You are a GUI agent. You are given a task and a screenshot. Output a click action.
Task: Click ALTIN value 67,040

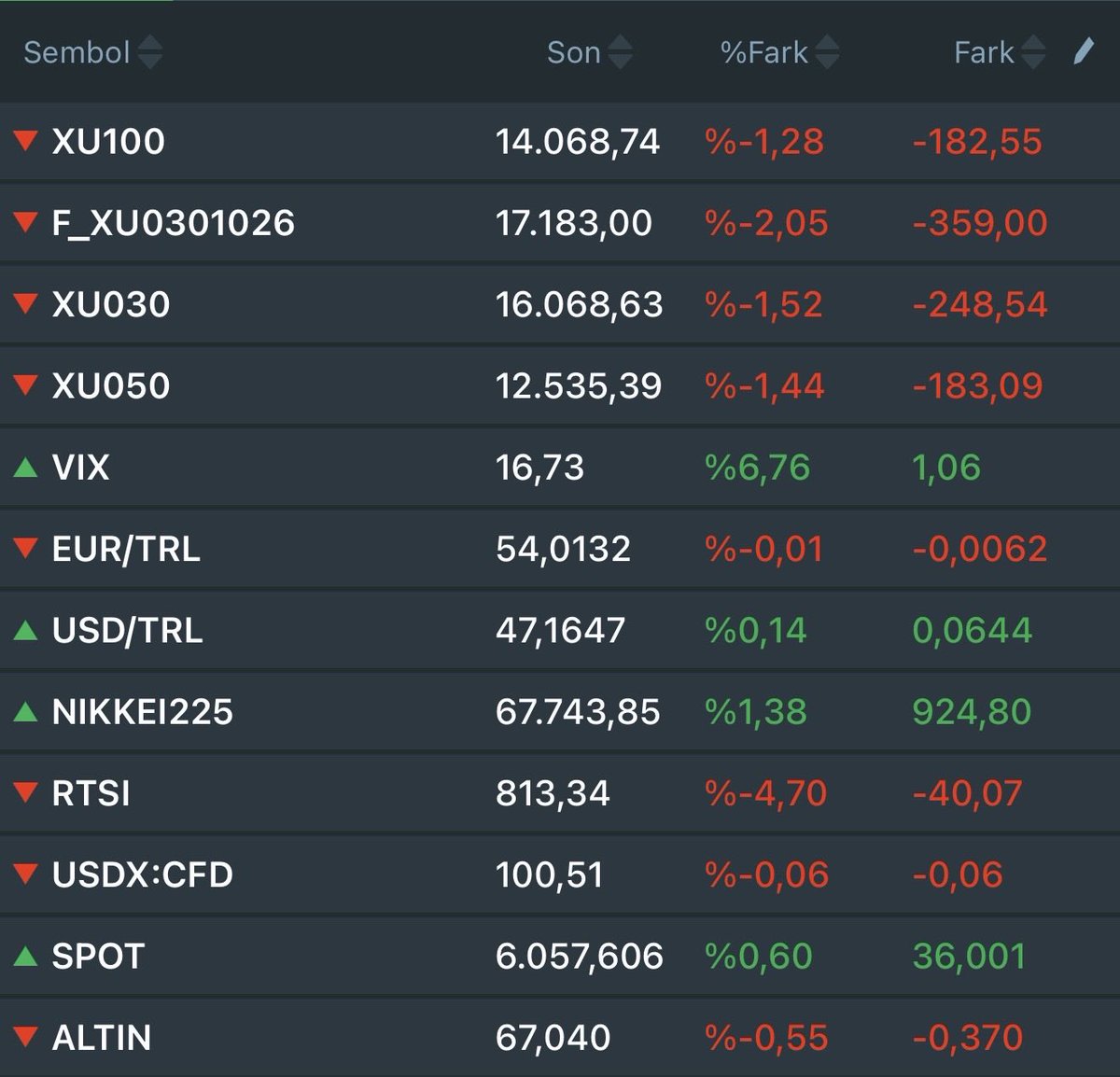pos(553,1038)
